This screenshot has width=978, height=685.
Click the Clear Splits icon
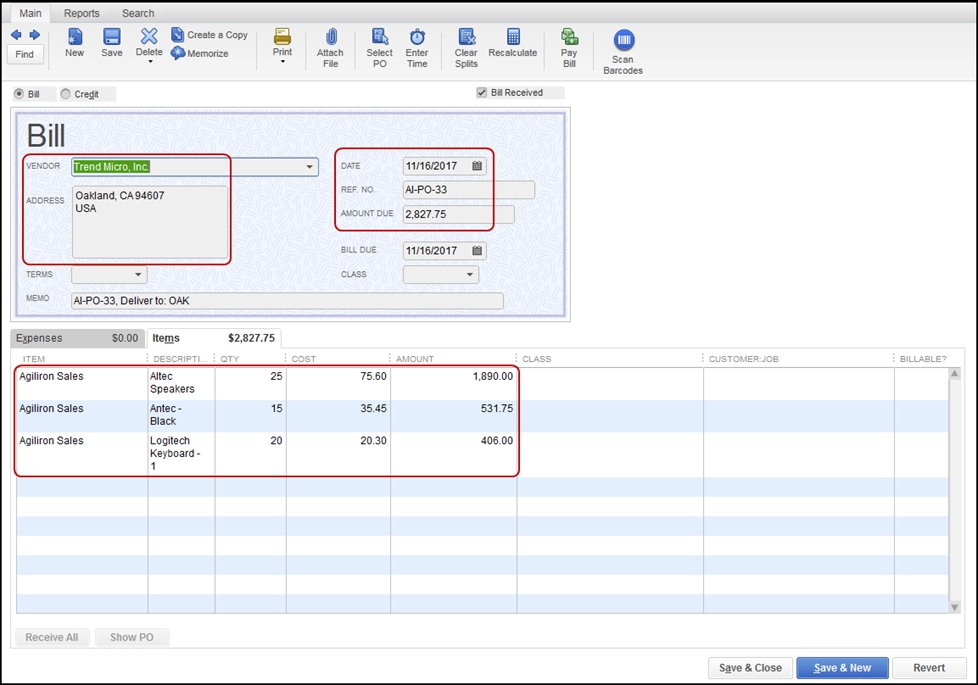466,38
